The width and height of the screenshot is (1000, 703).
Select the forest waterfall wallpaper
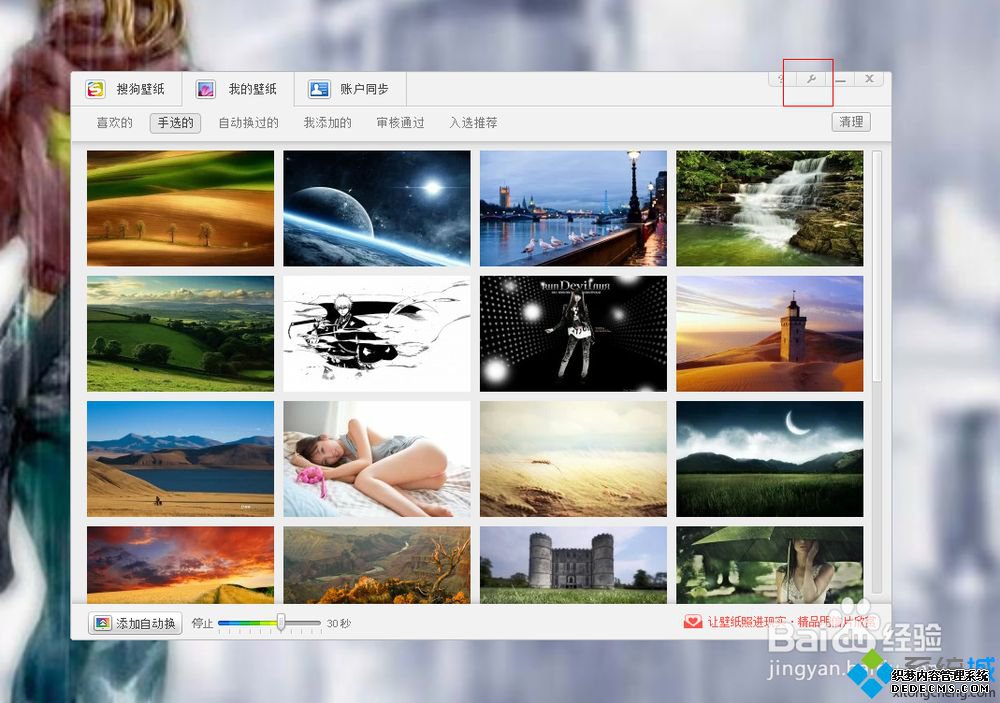click(x=770, y=208)
